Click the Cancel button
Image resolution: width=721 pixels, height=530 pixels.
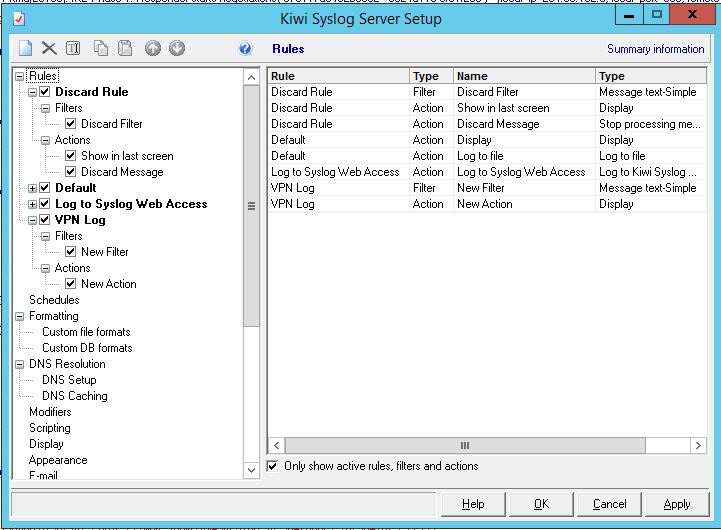tap(610, 504)
